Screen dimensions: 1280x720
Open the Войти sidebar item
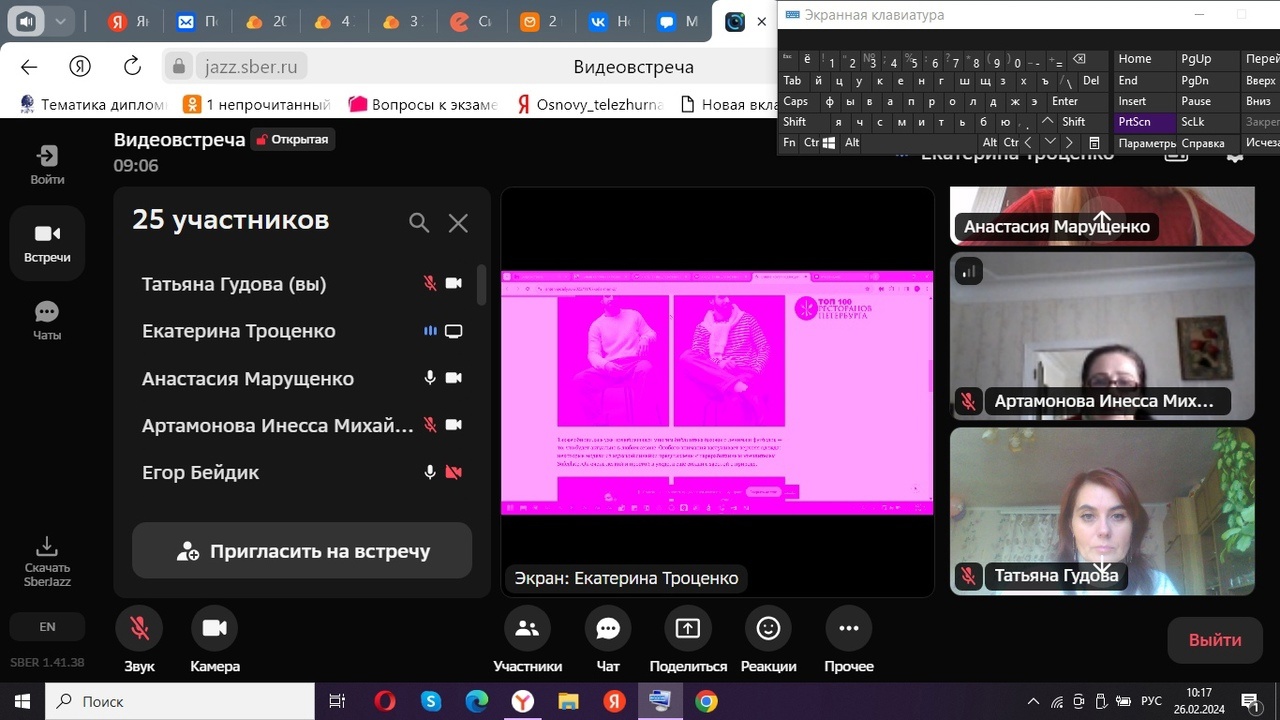pyautogui.click(x=47, y=165)
